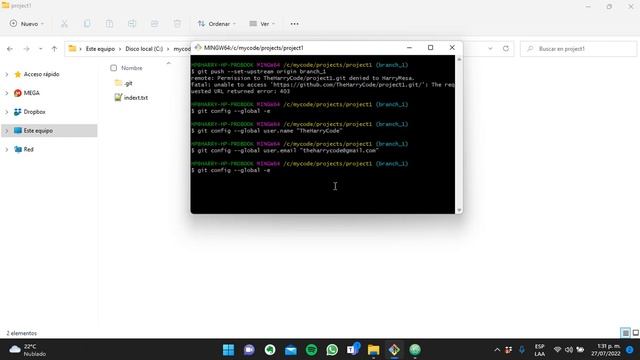Click the Buscar en project1 search field
The image size is (640, 360).
tap(578, 49)
